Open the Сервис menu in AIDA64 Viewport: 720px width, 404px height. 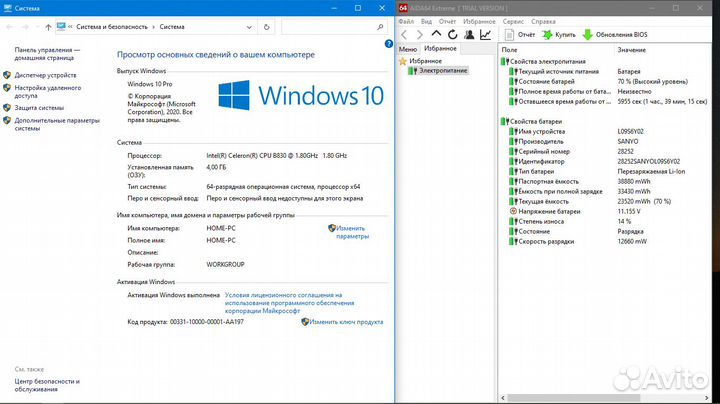click(512, 20)
